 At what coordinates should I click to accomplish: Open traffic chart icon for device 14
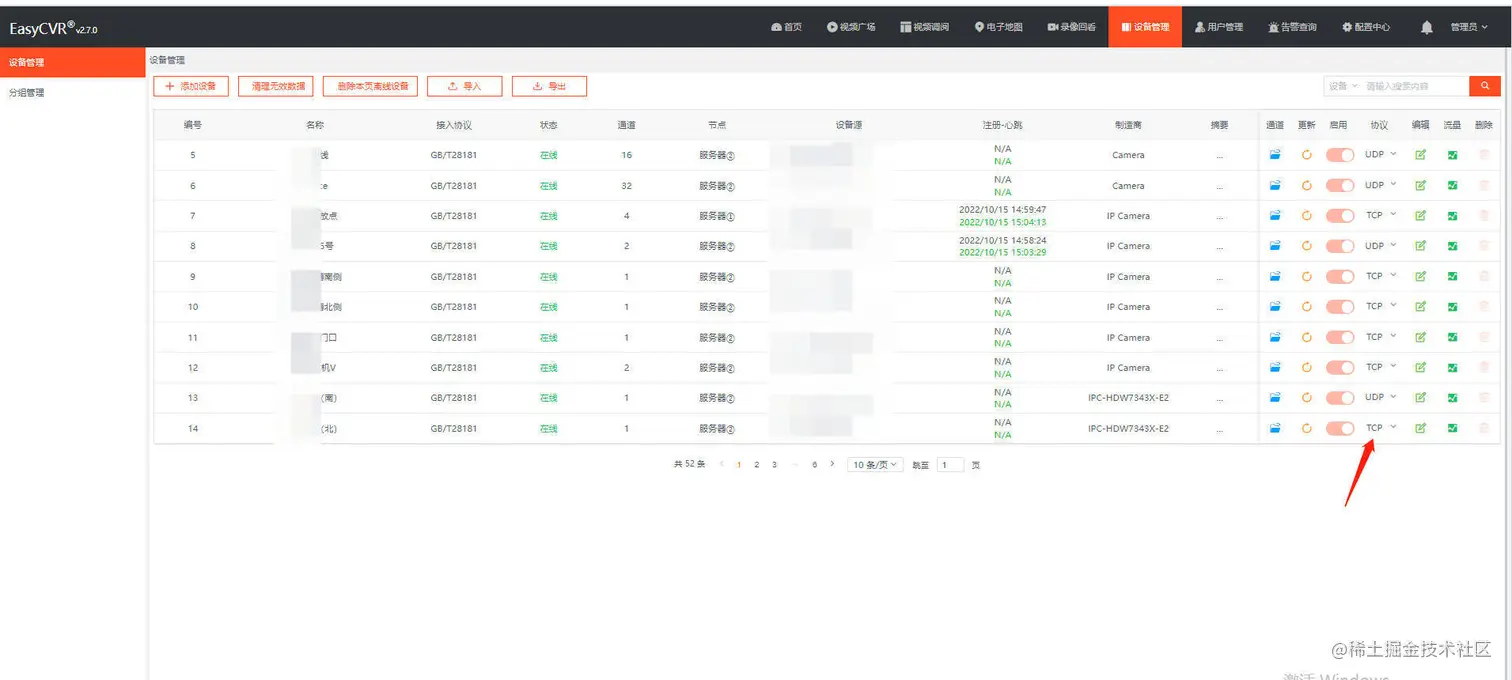pyautogui.click(x=1452, y=428)
